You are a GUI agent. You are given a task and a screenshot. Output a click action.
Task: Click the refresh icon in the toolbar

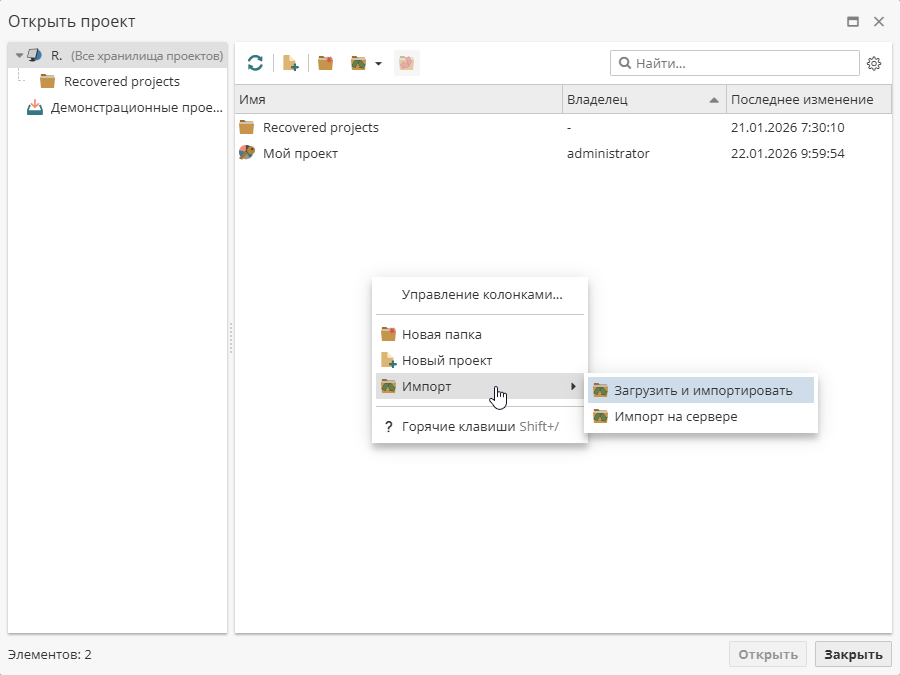[x=255, y=63]
